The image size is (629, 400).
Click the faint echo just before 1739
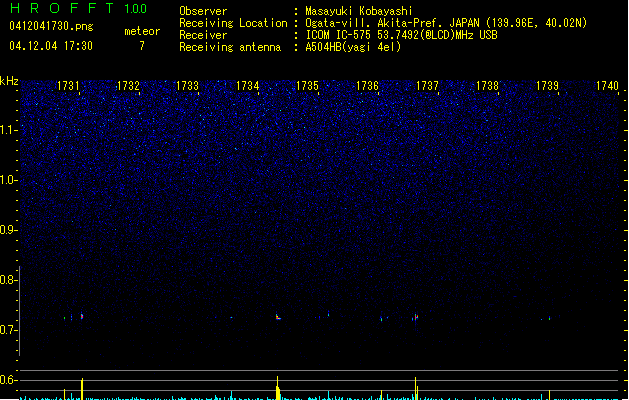click(549, 319)
